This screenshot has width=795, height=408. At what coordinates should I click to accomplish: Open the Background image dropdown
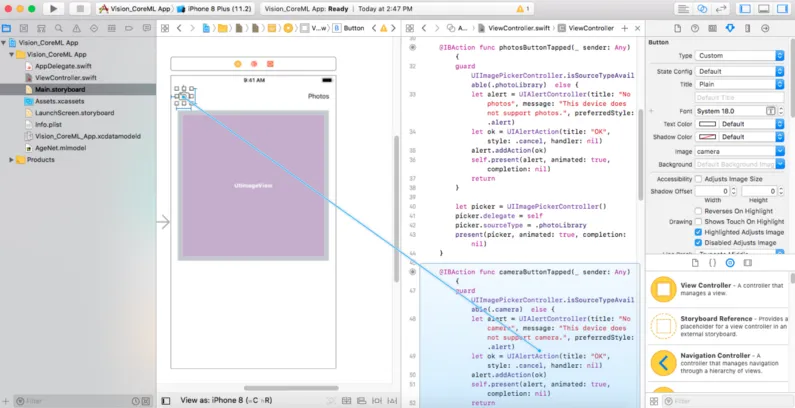[x=739, y=164]
